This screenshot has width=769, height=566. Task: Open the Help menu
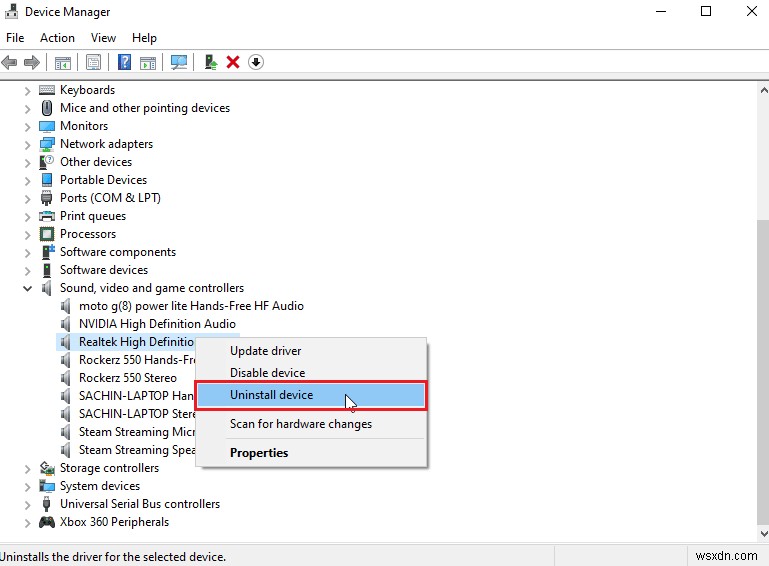pos(144,38)
